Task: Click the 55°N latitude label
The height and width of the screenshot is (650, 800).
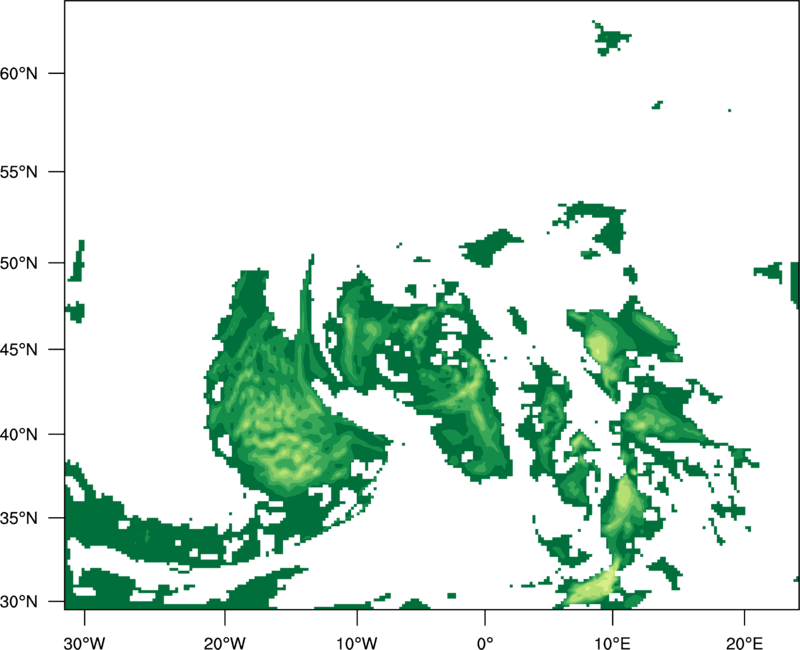Action: pyautogui.click(x=19, y=172)
